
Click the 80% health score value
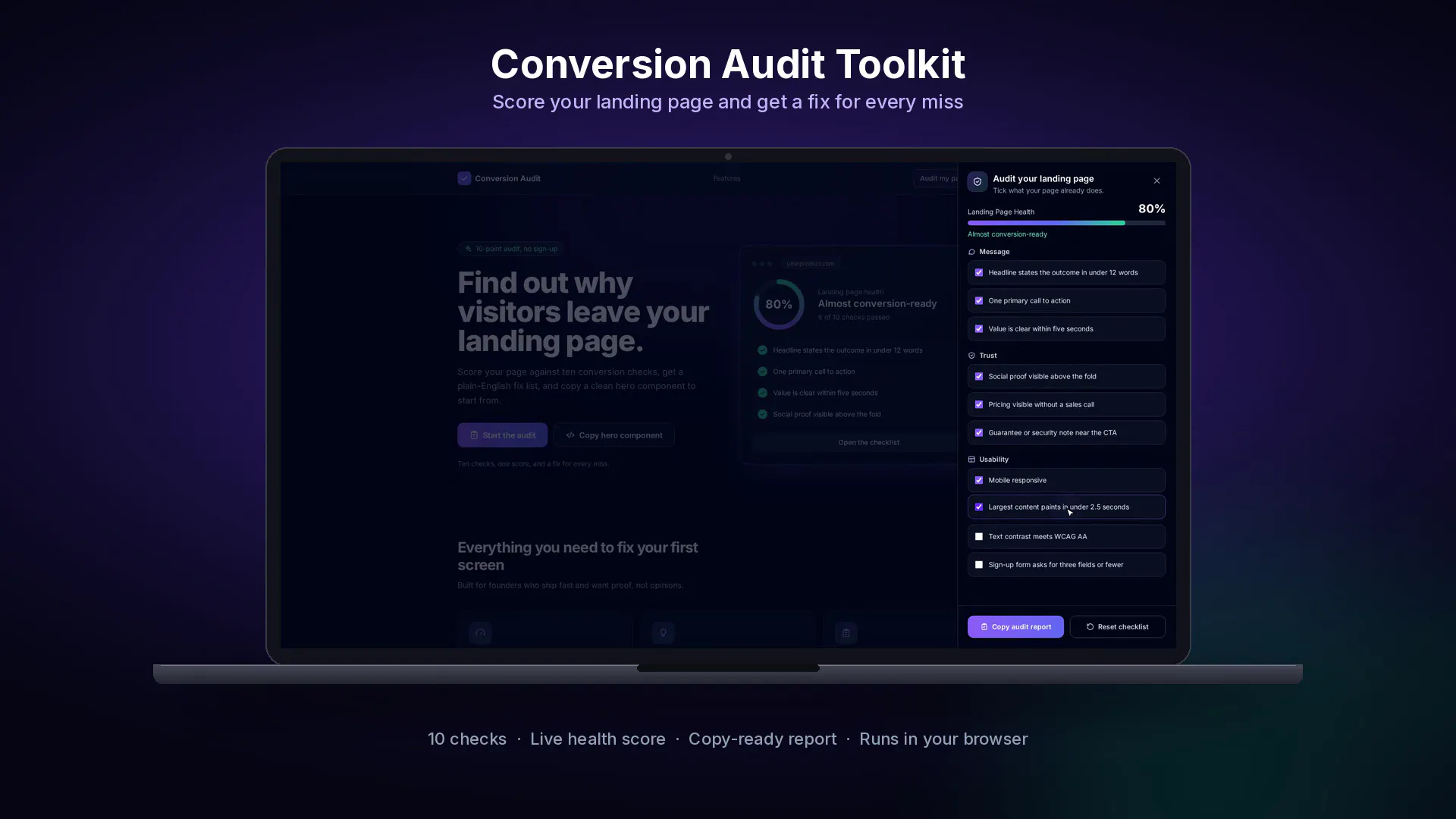[x=1151, y=209]
